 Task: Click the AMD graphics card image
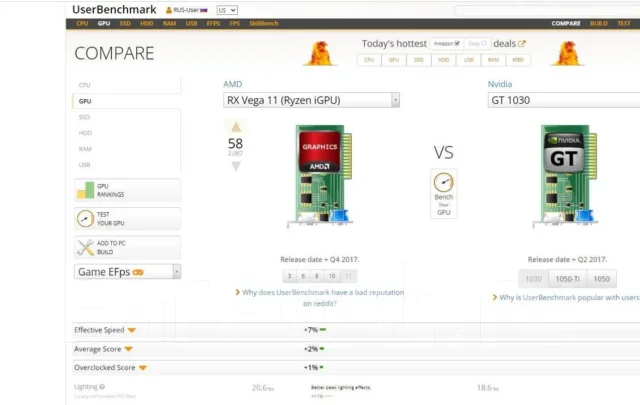pyautogui.click(x=320, y=176)
